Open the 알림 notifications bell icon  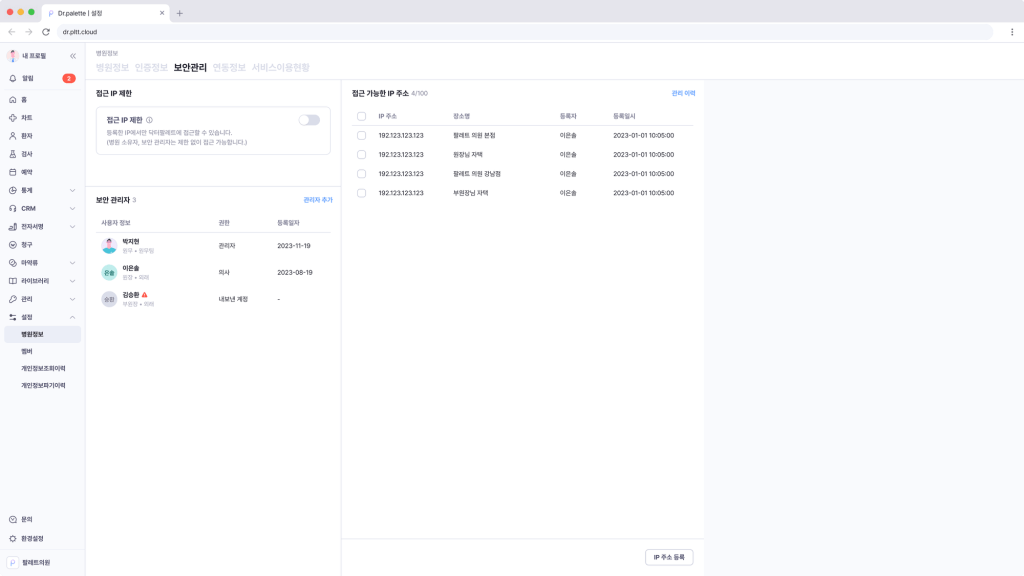pyautogui.click(x=13, y=78)
